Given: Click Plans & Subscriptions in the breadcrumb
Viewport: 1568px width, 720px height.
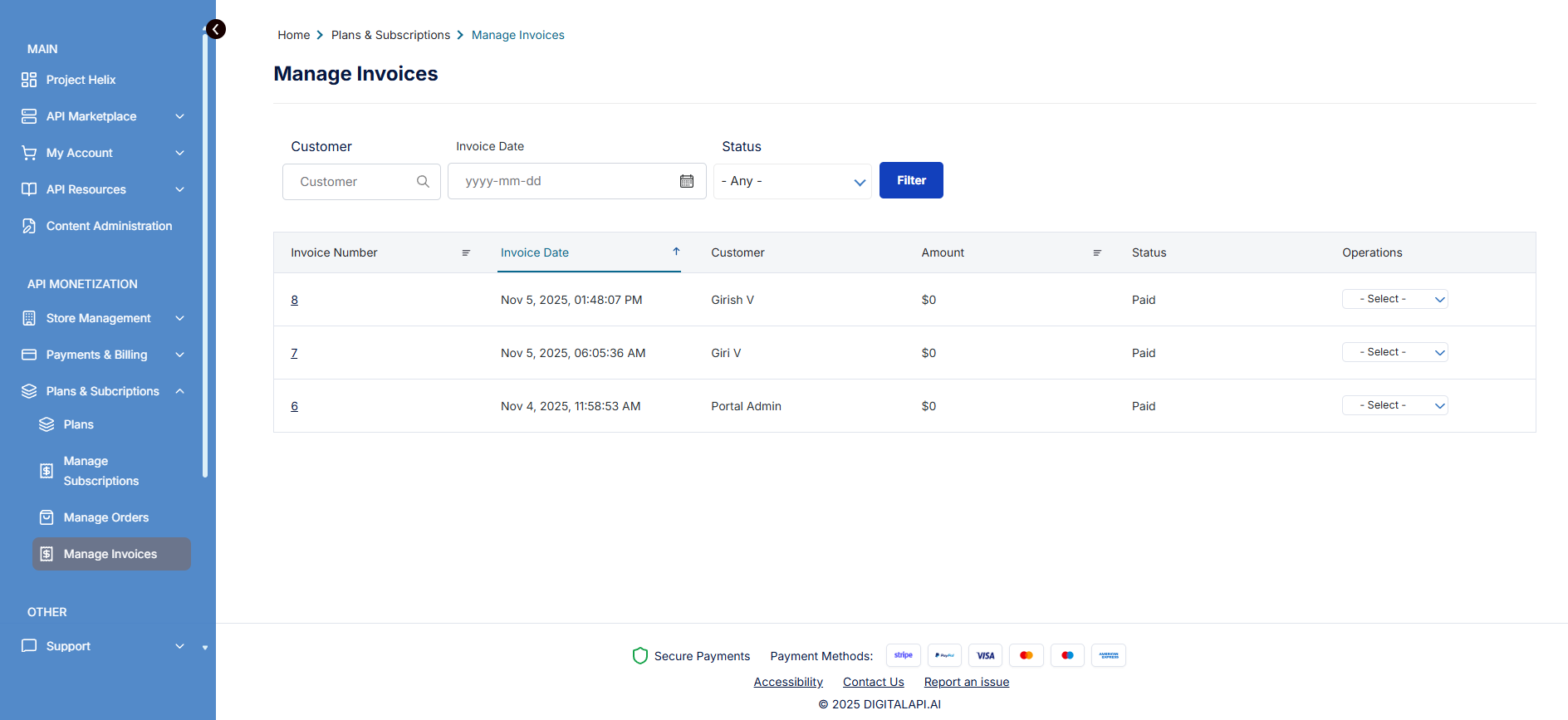Looking at the screenshot, I should 390,35.
